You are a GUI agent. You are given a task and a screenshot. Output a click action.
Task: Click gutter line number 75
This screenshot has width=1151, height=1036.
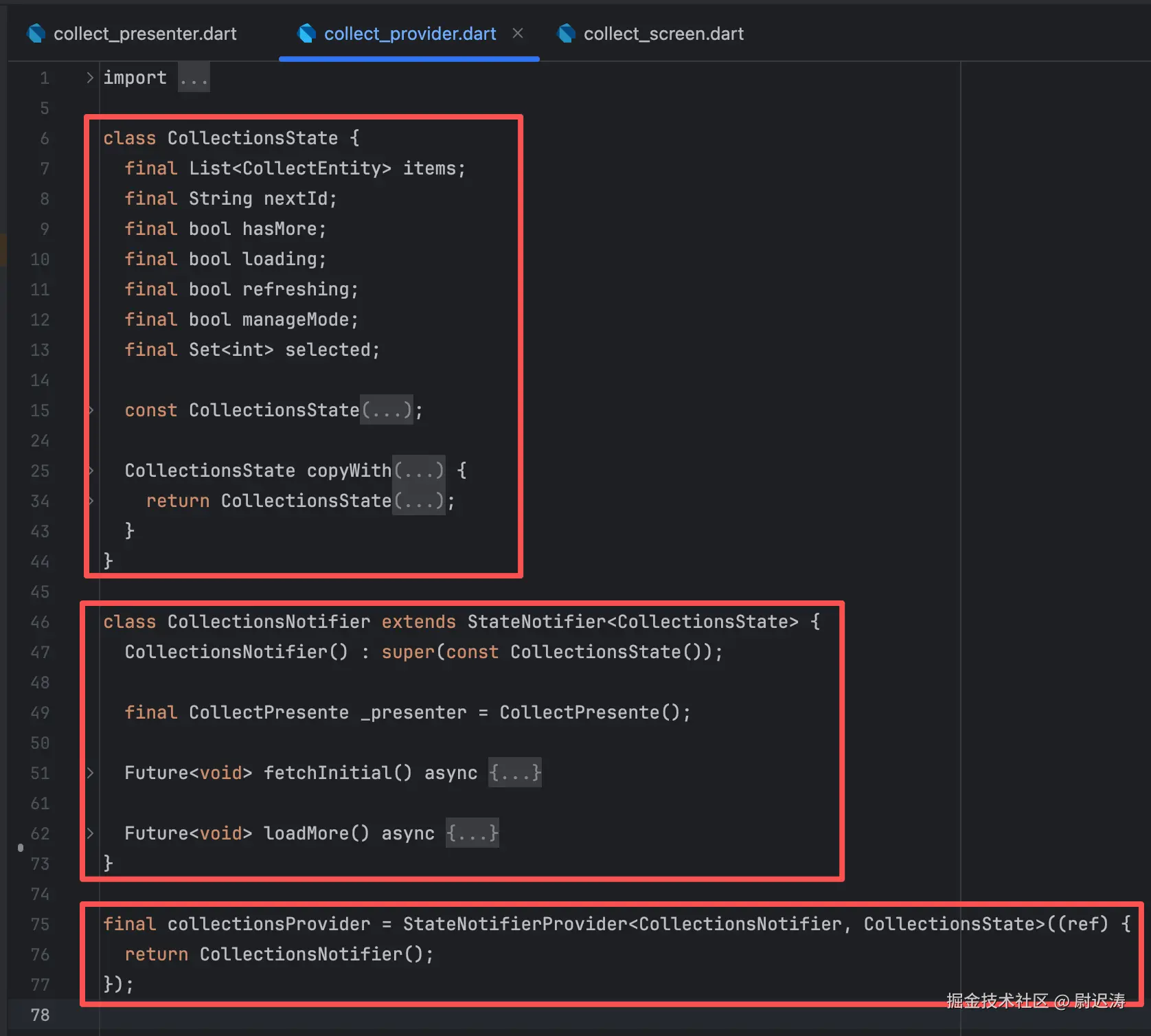click(40, 924)
